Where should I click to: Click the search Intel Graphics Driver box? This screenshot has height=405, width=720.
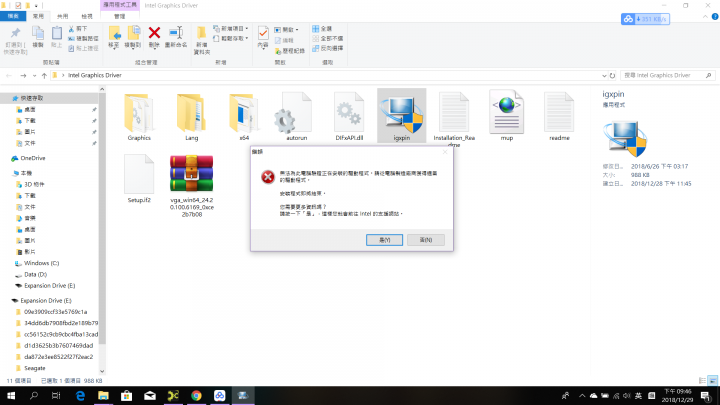667,75
